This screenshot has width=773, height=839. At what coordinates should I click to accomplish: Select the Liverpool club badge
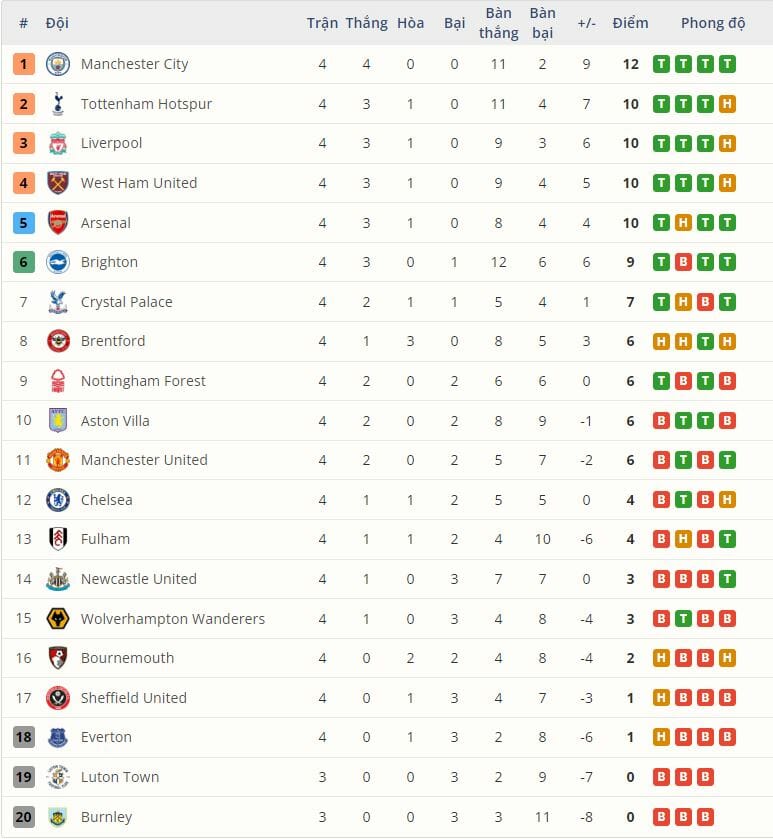(58, 143)
